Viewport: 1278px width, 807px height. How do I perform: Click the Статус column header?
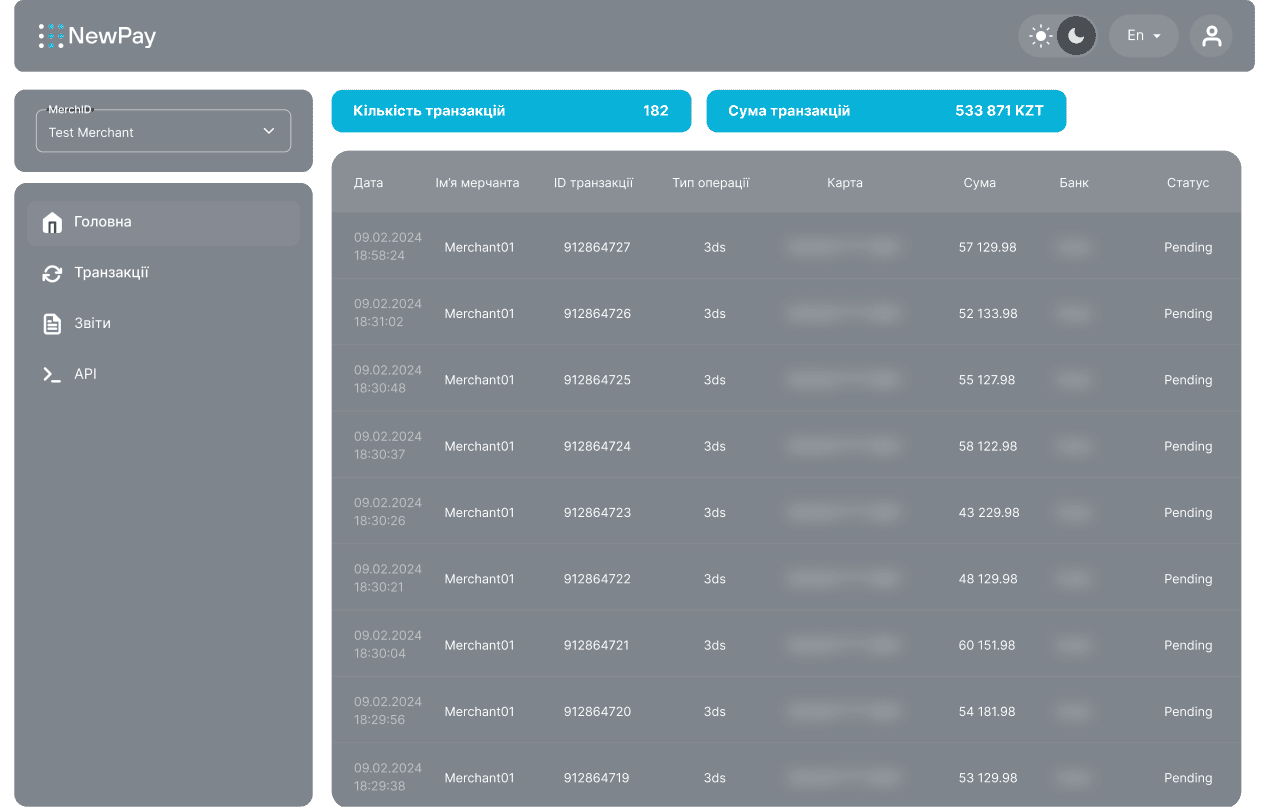(1187, 183)
